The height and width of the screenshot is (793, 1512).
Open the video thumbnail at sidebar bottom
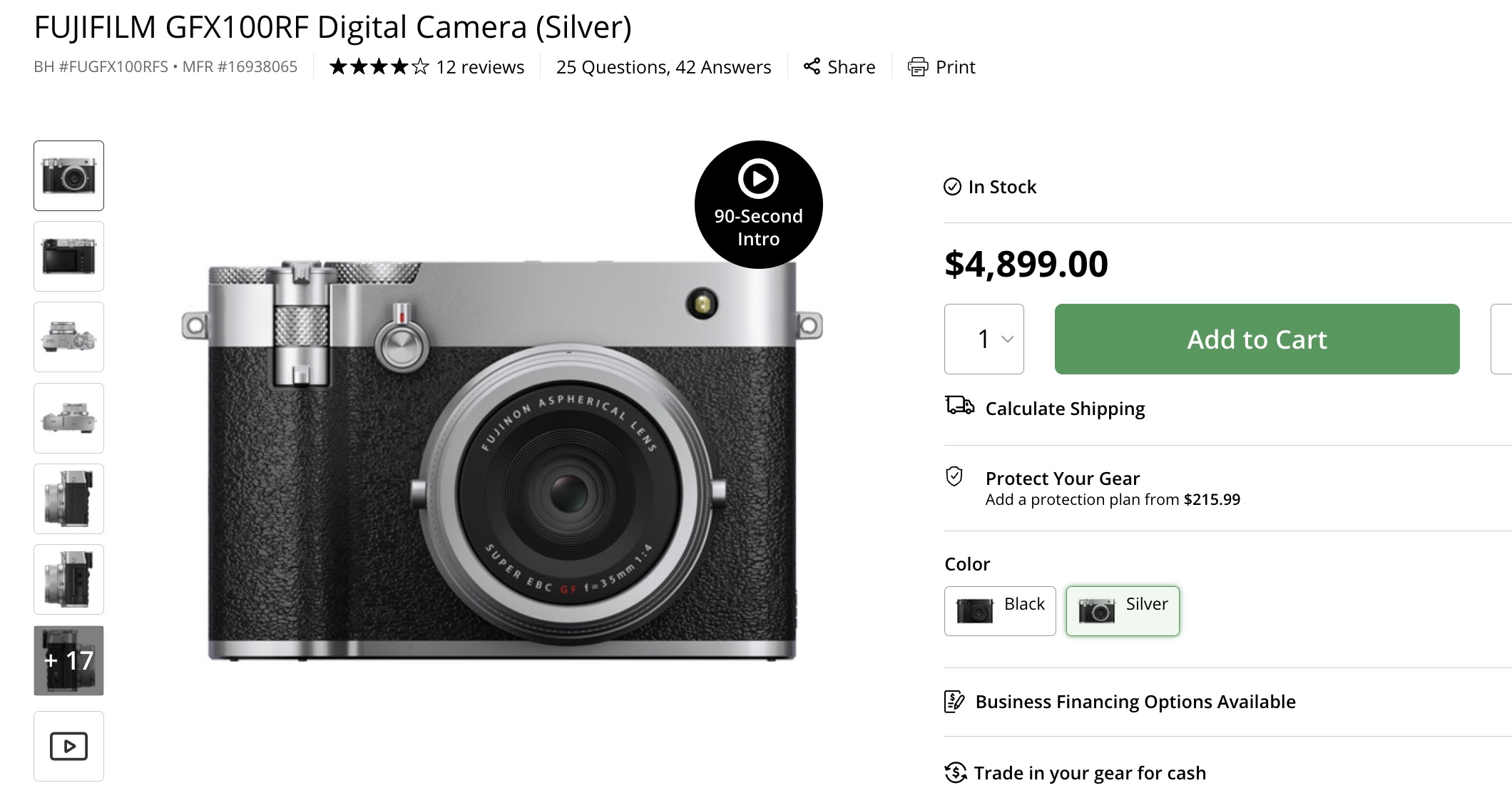(x=68, y=745)
